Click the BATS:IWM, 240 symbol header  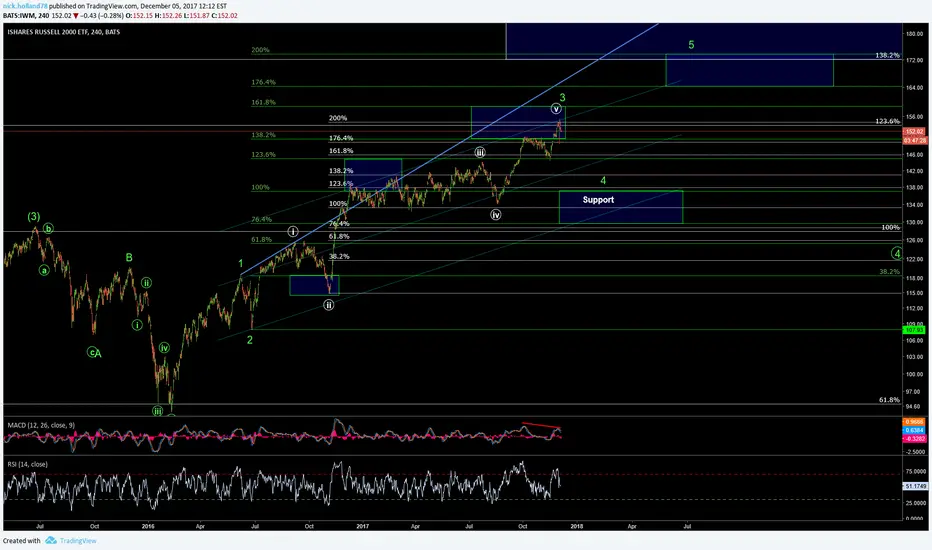click(26, 15)
